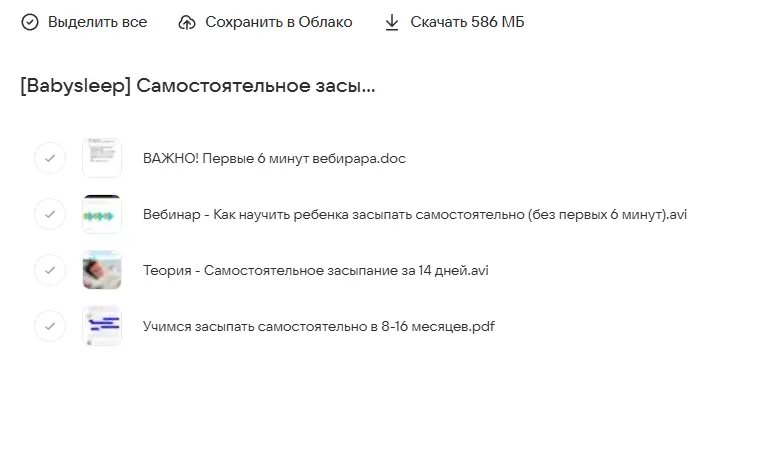This screenshot has width=773, height=452.
Task: Open "Вебинар - Как научить ребенка засыпать" file name
Action: [415, 214]
